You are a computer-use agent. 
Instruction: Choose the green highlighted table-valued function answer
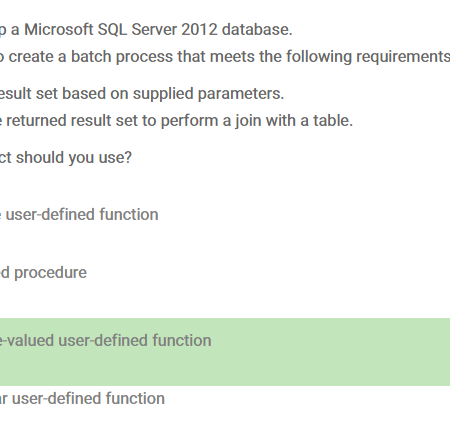(225, 352)
